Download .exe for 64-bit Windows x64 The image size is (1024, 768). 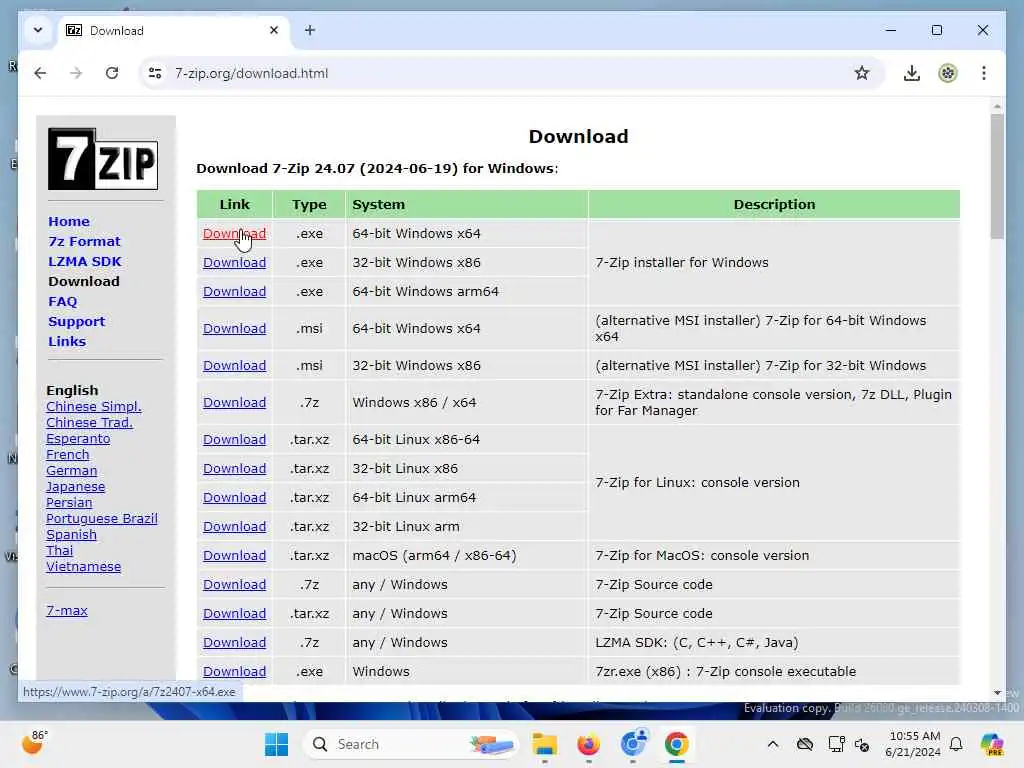point(234,233)
